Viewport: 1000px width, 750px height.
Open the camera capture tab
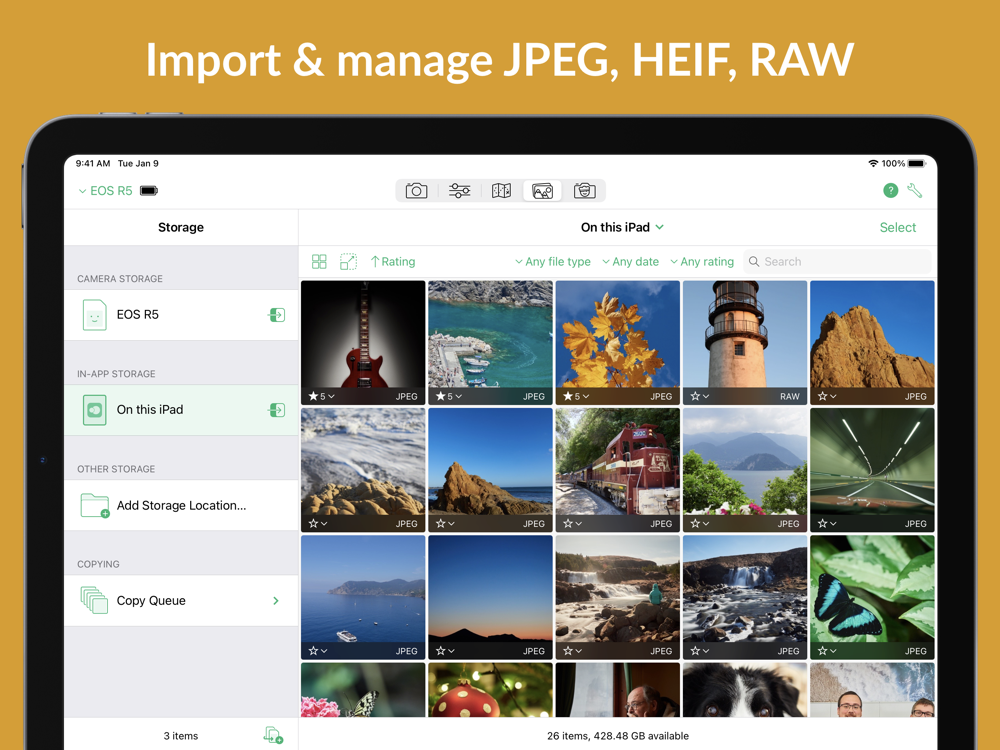point(416,191)
